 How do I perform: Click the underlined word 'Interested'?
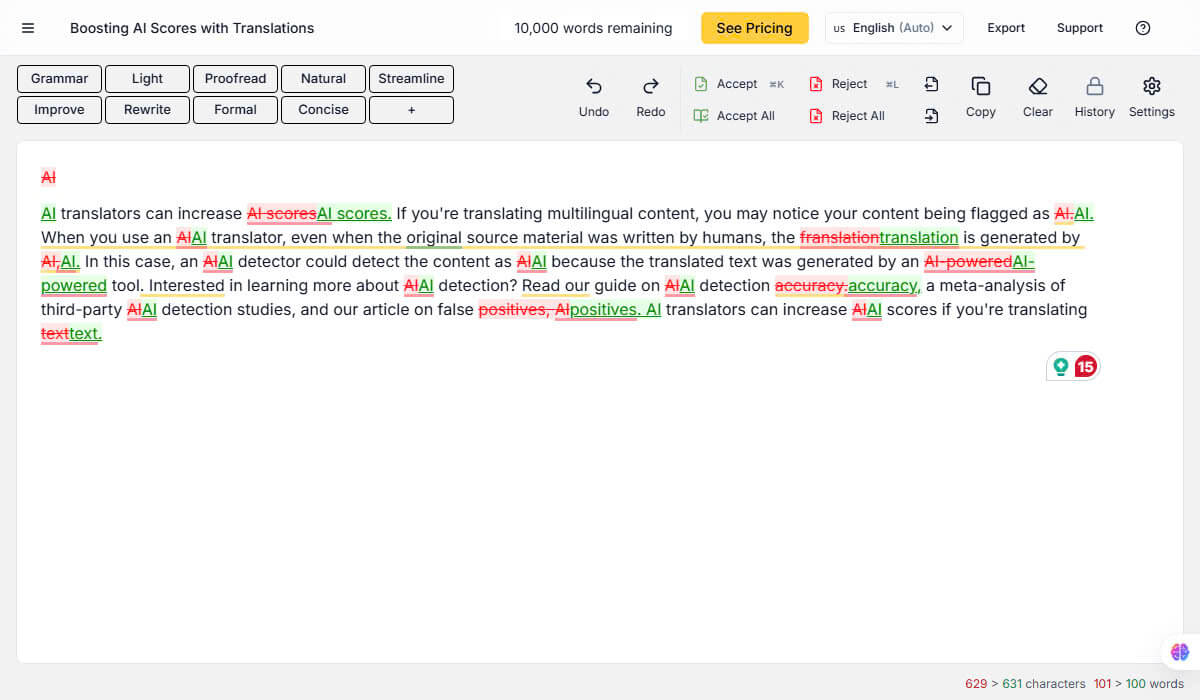tap(186, 285)
